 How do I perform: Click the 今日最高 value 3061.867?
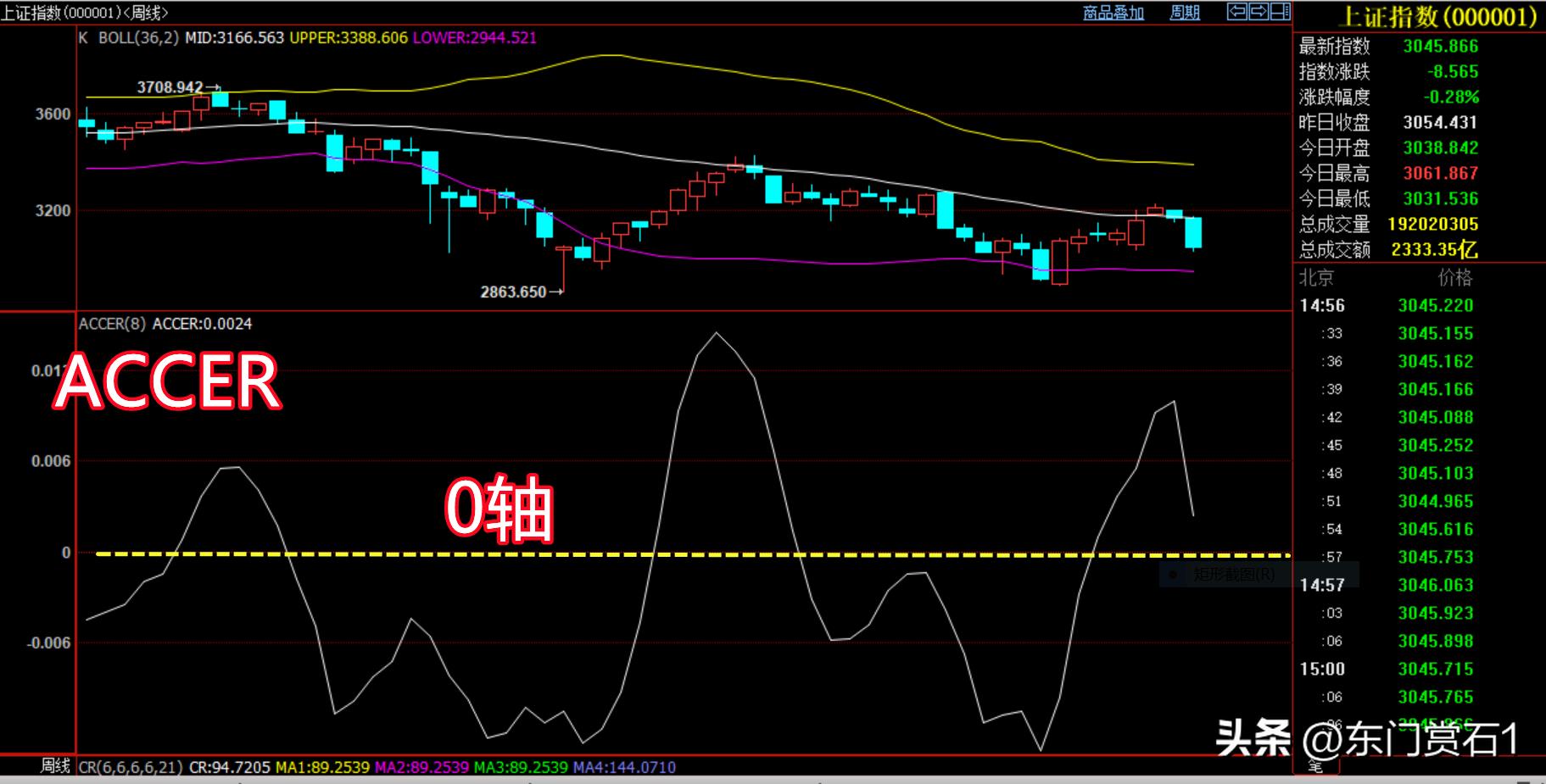1440,174
